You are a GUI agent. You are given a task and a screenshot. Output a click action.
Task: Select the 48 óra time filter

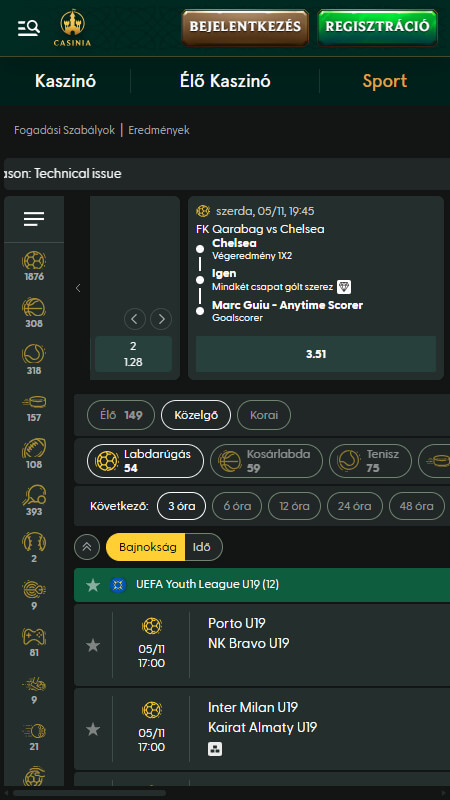(x=416, y=506)
